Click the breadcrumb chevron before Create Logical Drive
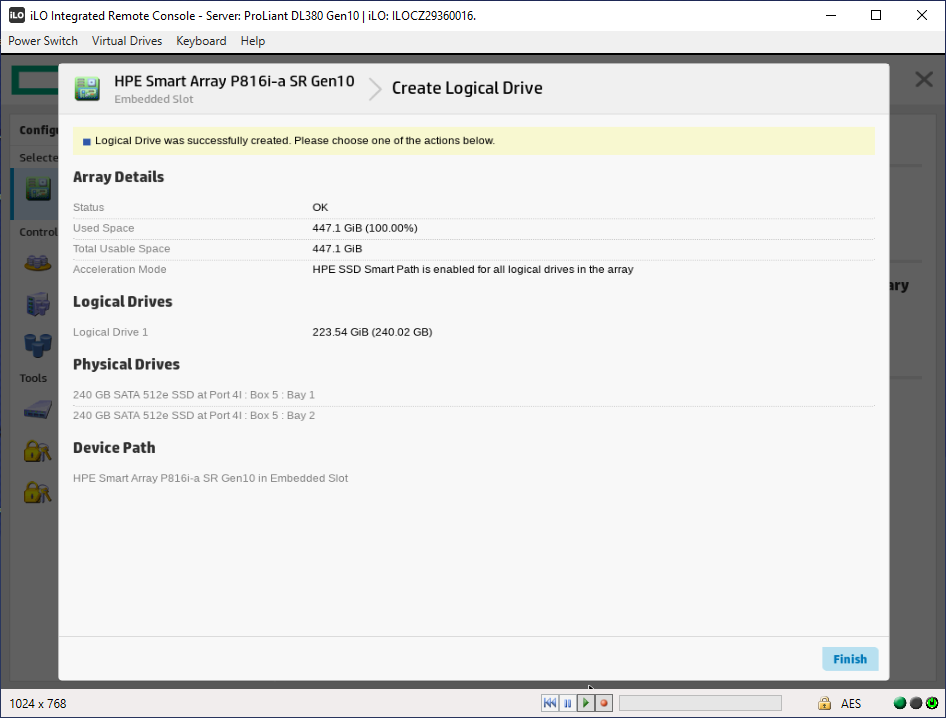 tap(375, 89)
